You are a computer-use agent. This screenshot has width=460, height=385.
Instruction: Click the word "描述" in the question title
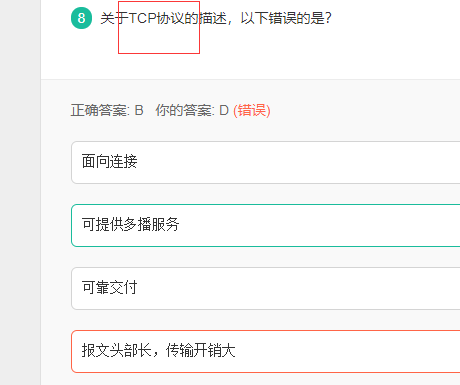213,18
